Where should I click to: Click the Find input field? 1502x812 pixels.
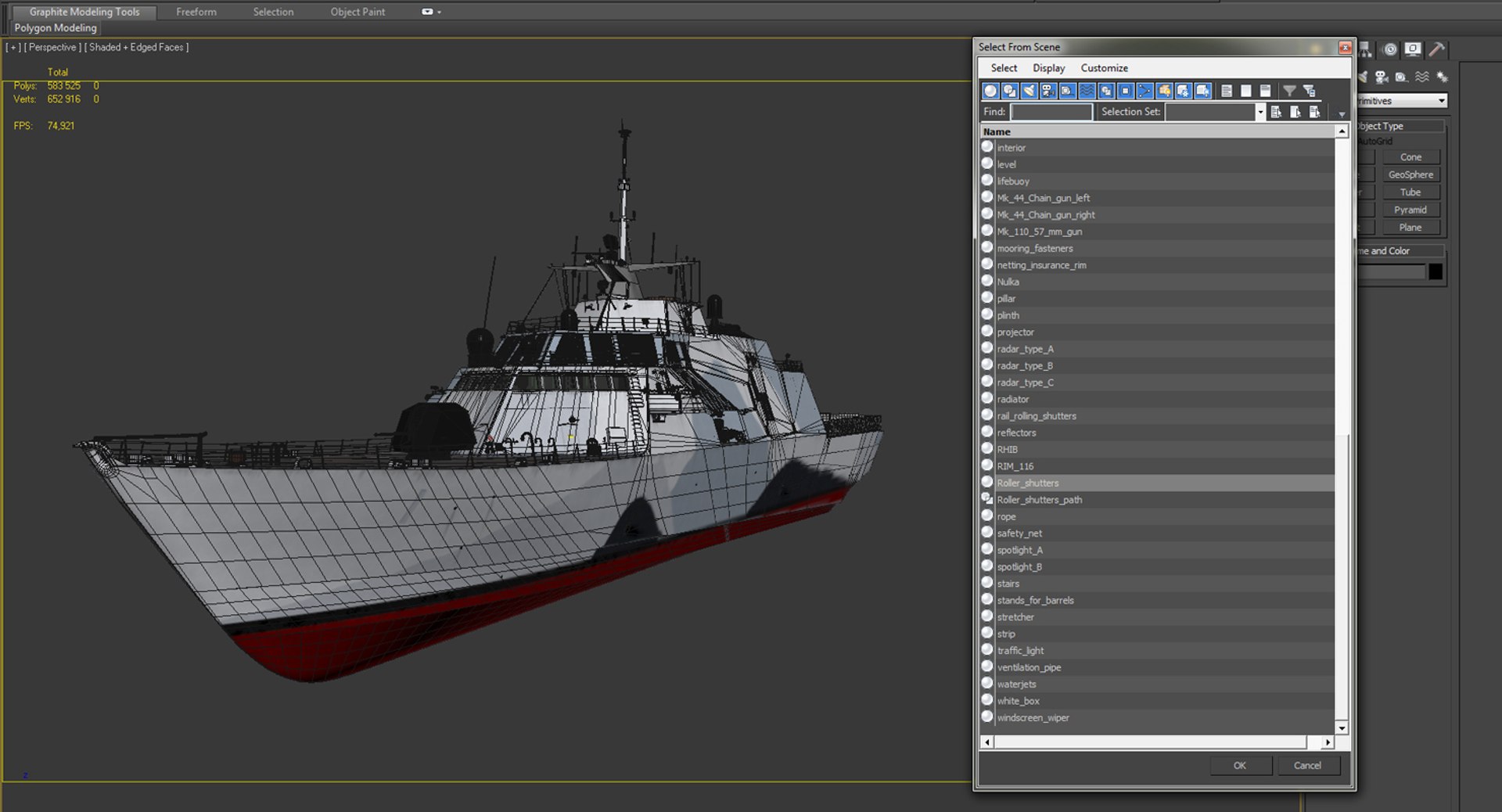coord(1051,112)
